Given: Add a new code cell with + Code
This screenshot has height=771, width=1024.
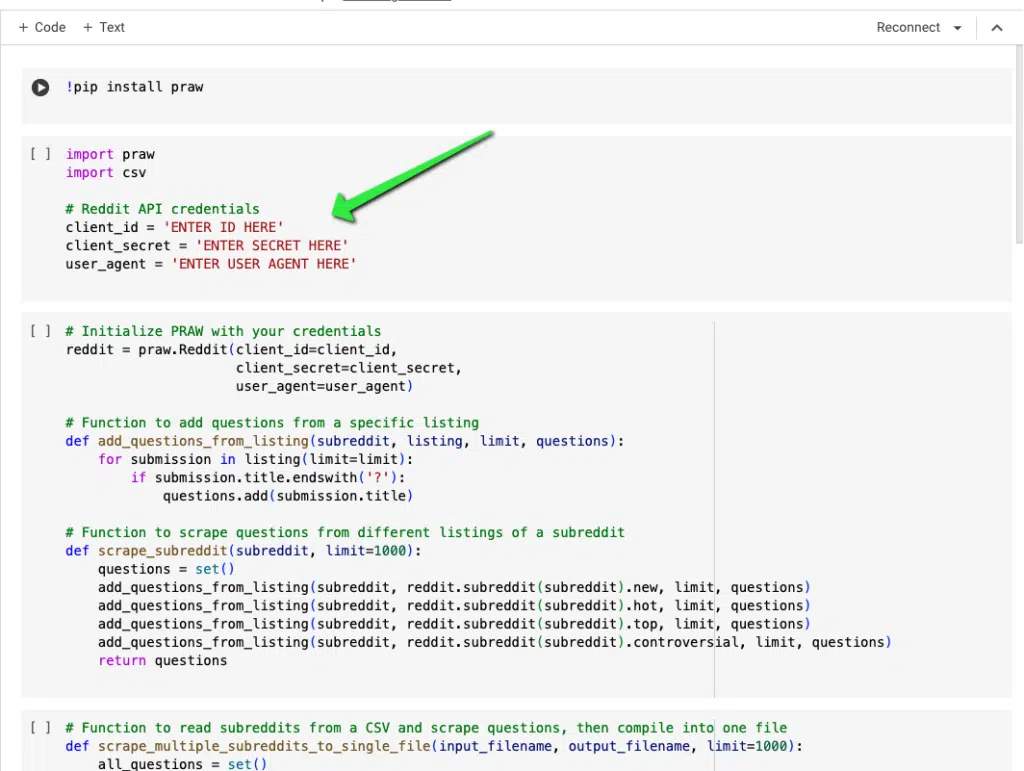Looking at the screenshot, I should tap(42, 27).
